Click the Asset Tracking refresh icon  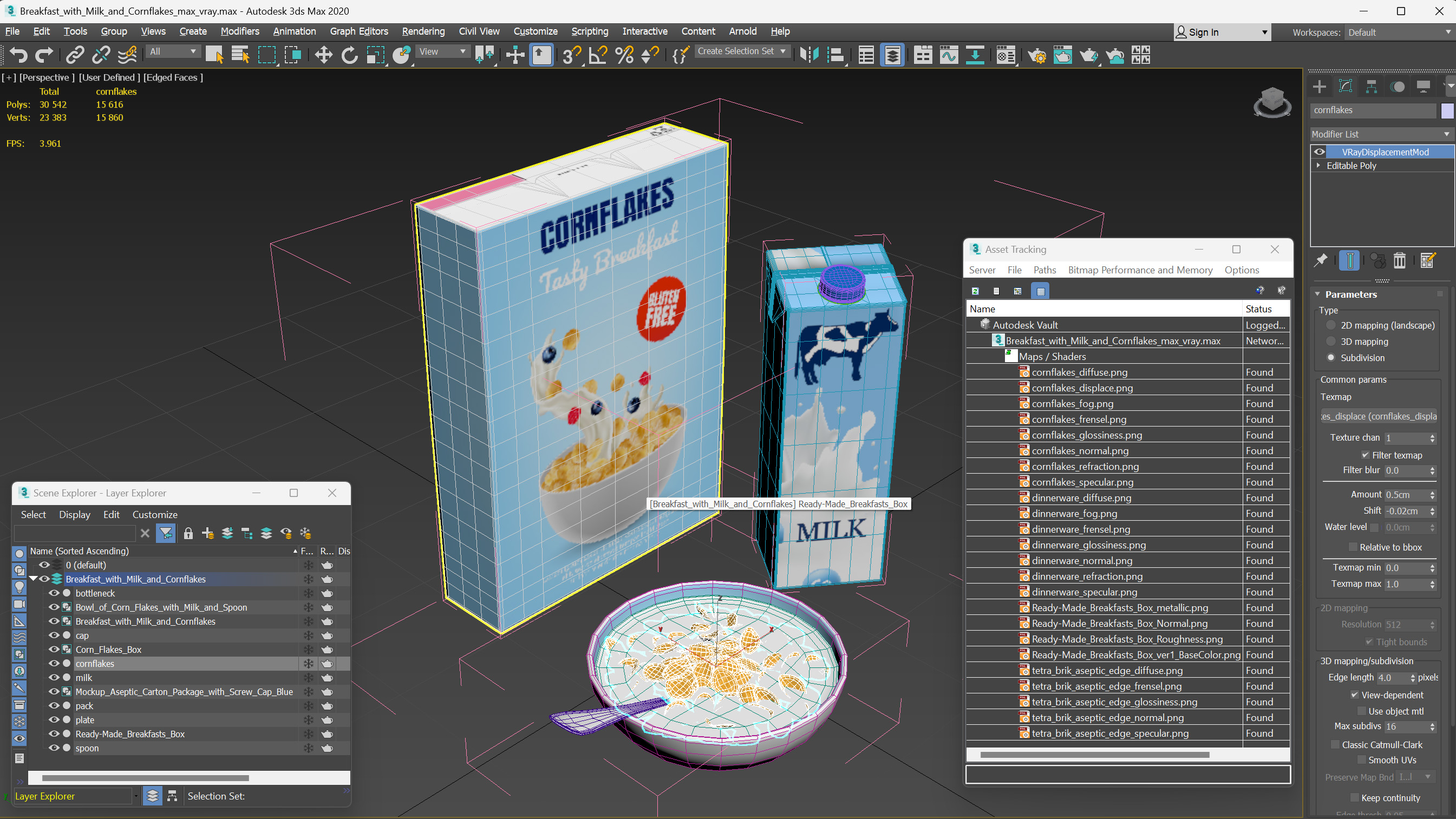[974, 291]
